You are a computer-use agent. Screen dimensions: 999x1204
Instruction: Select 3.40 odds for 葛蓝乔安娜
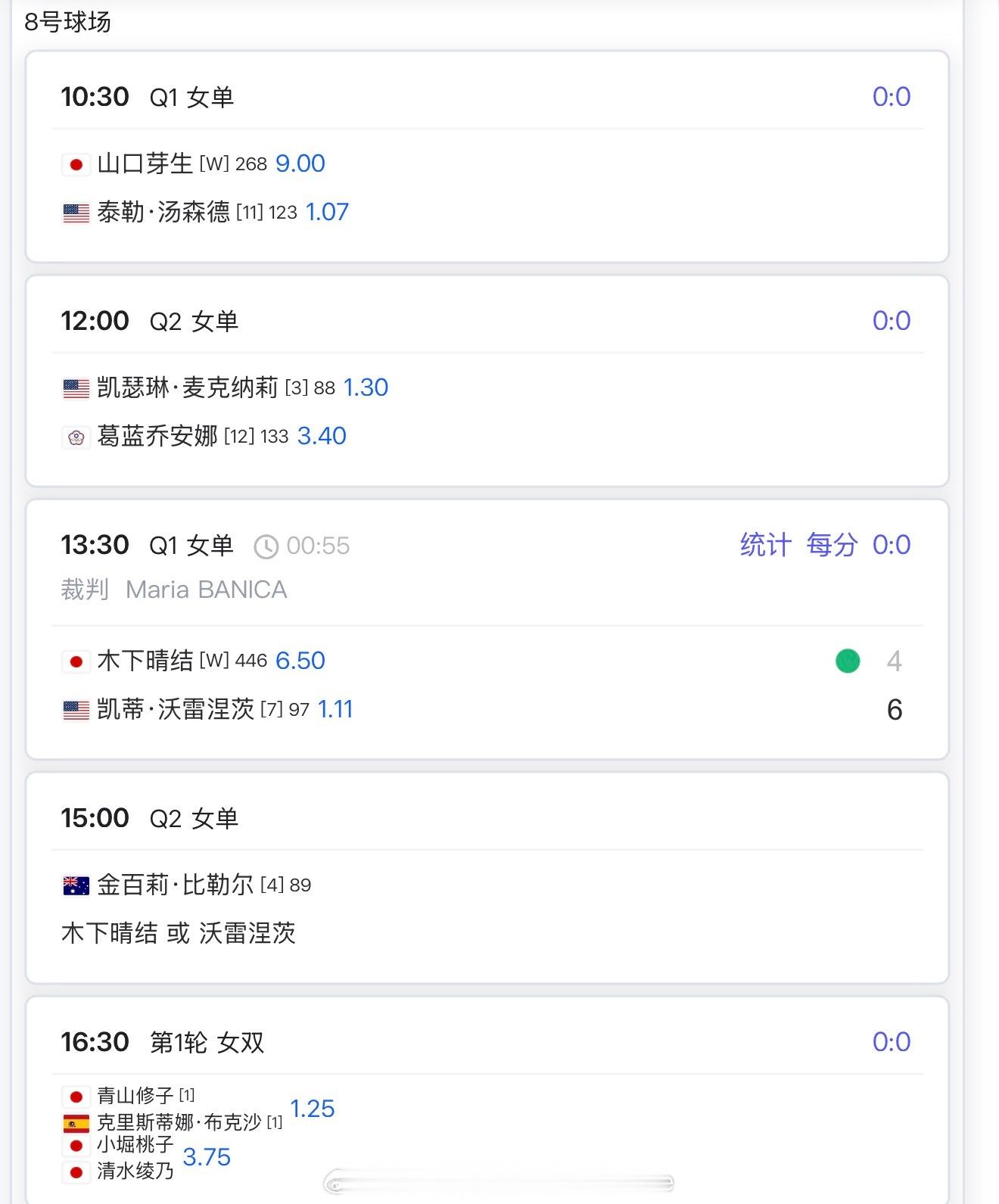point(322,436)
